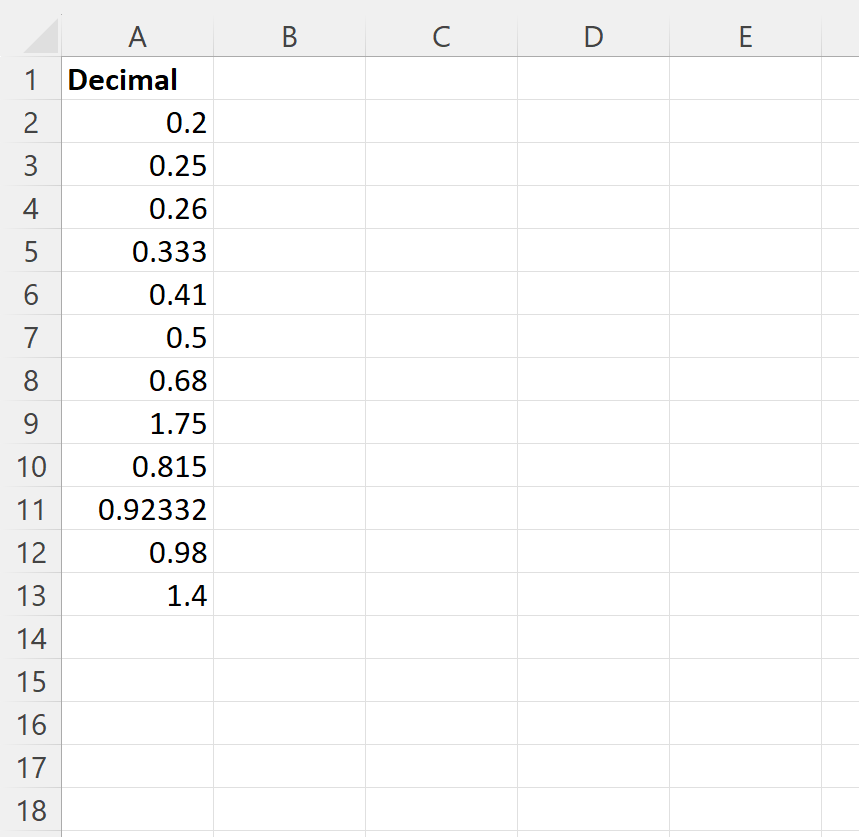Screen dimensions: 859x837
Task: Click the Select All corner button
Action: [x=33, y=36]
